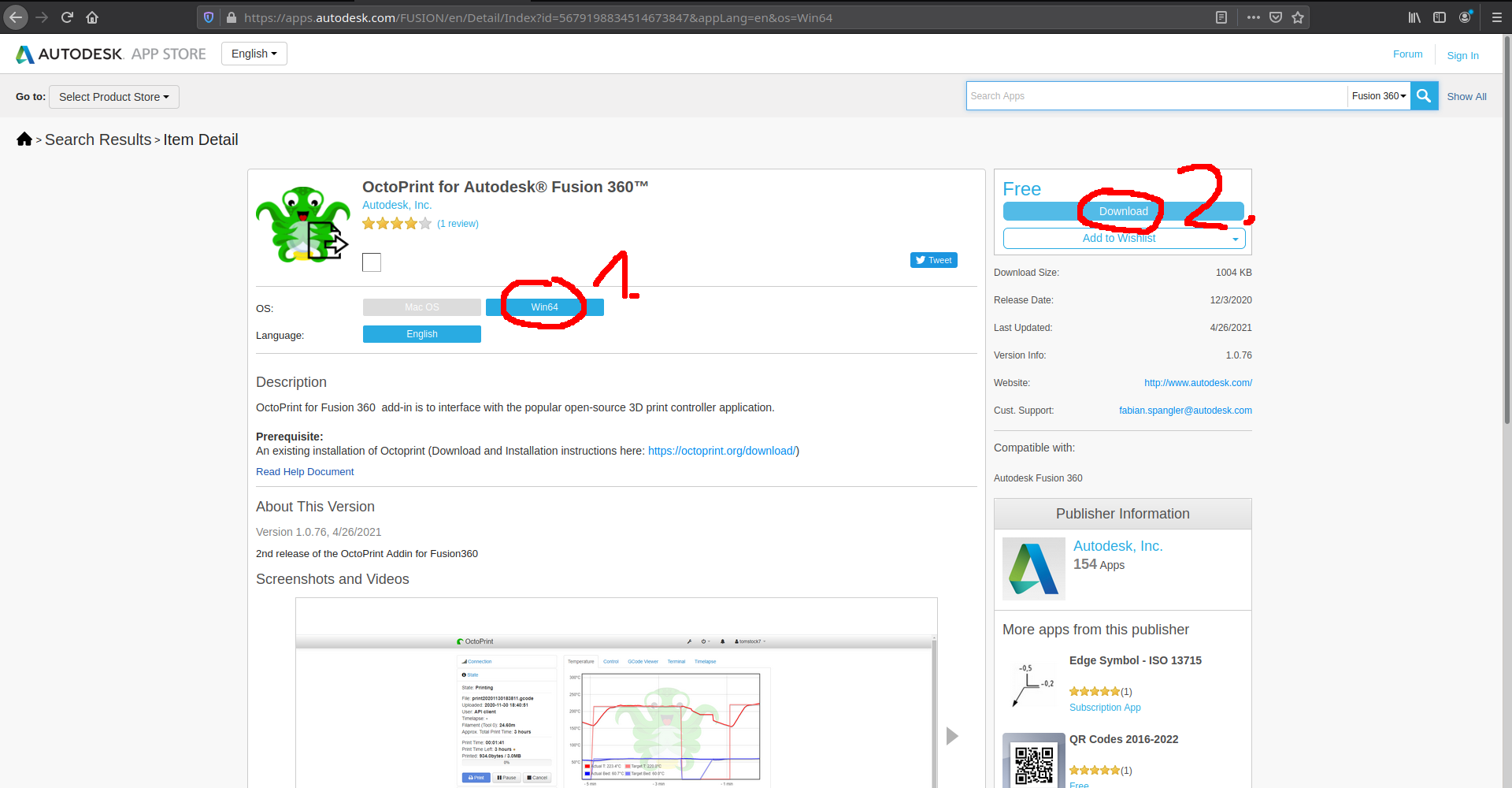Click the Version Info value 1.0.76

tap(1239, 355)
